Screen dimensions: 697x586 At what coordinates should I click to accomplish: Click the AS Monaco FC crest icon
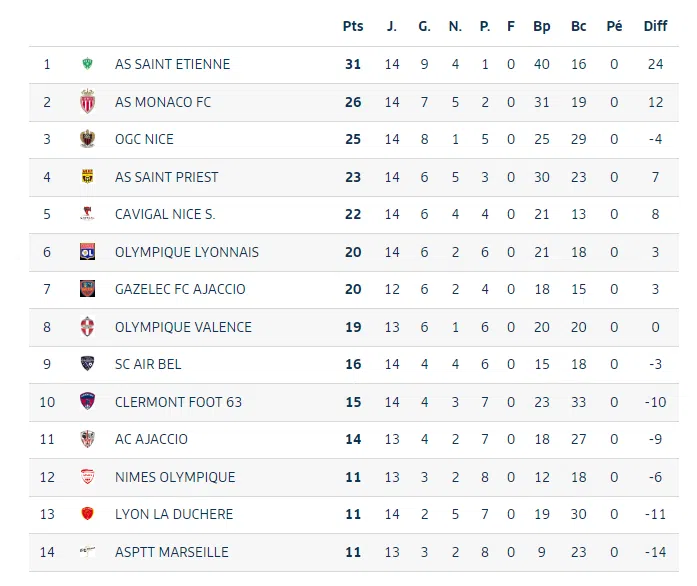(x=87, y=102)
